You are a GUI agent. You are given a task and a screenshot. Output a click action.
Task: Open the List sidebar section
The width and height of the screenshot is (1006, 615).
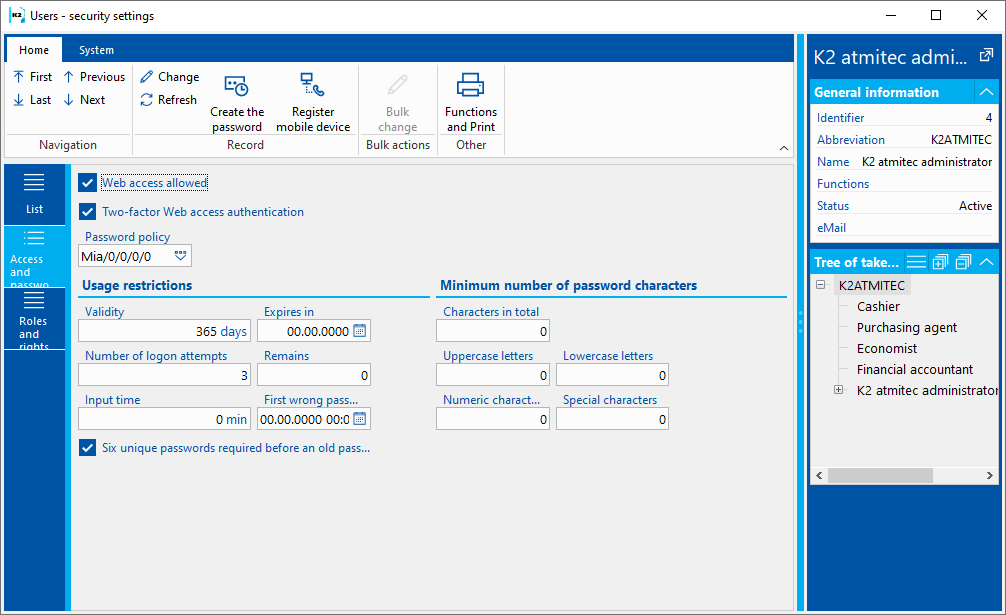[34, 194]
